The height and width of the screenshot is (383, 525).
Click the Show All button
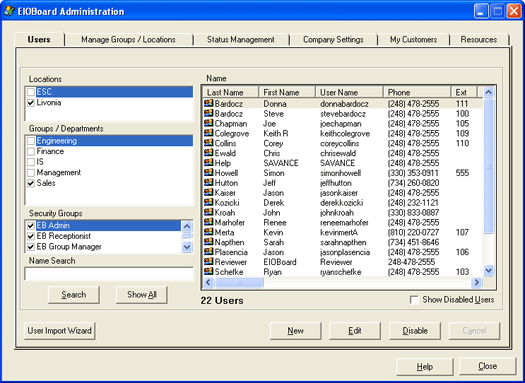pyautogui.click(x=142, y=295)
